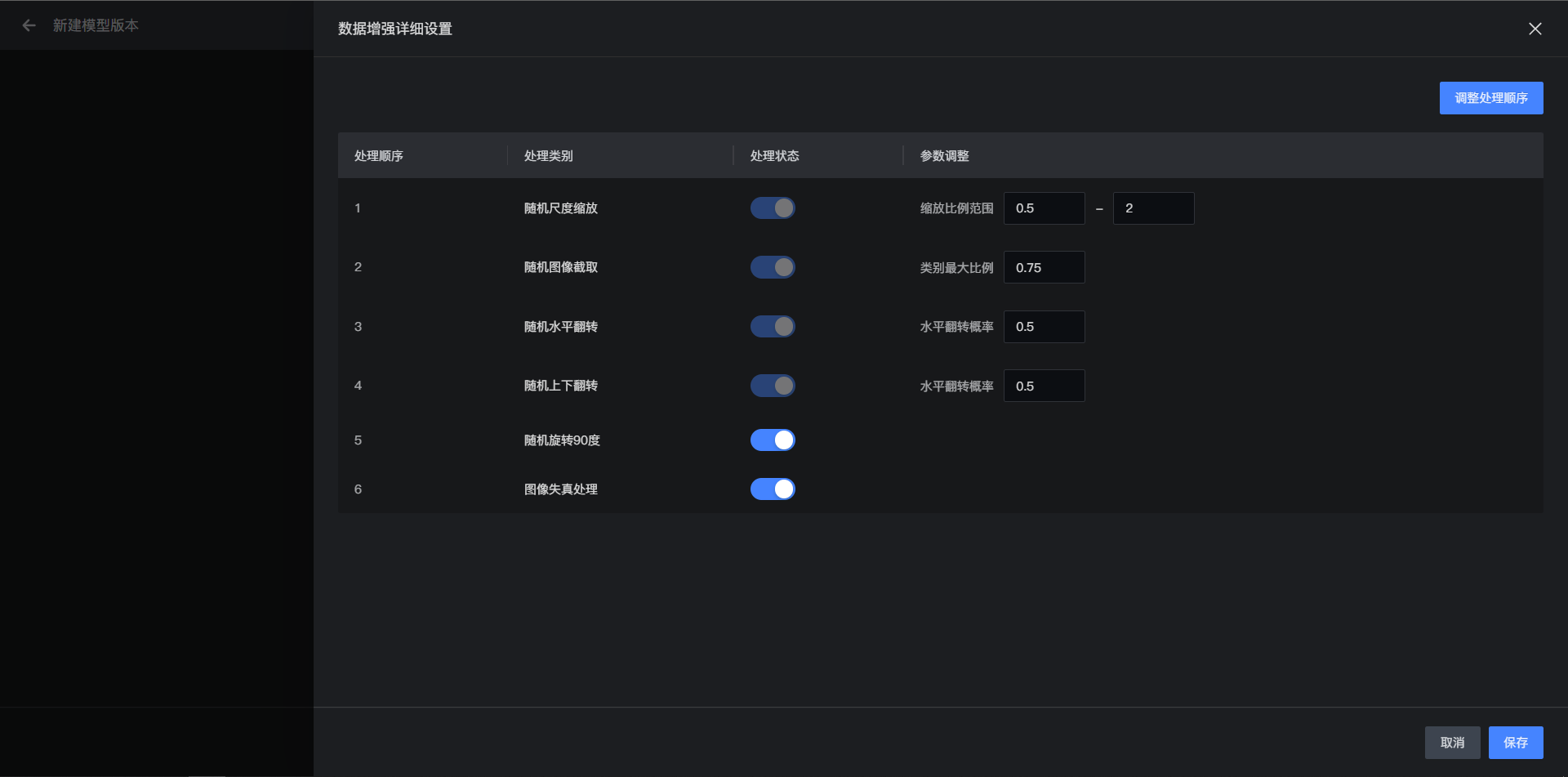Click the 新建模型版本 page title
Image resolution: width=1568 pixels, height=777 pixels.
(x=96, y=25)
